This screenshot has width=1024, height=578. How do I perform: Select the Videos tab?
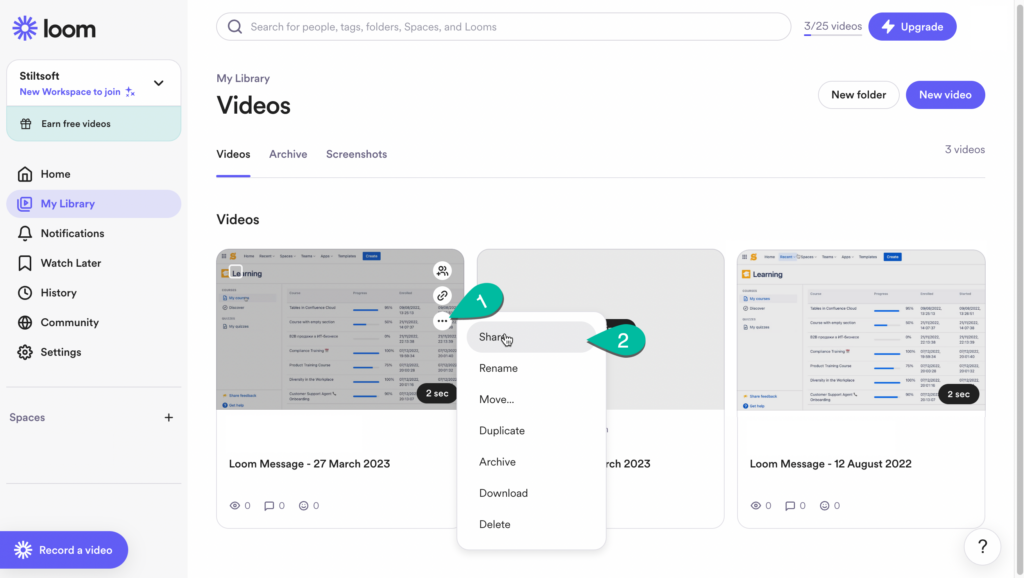click(x=233, y=154)
